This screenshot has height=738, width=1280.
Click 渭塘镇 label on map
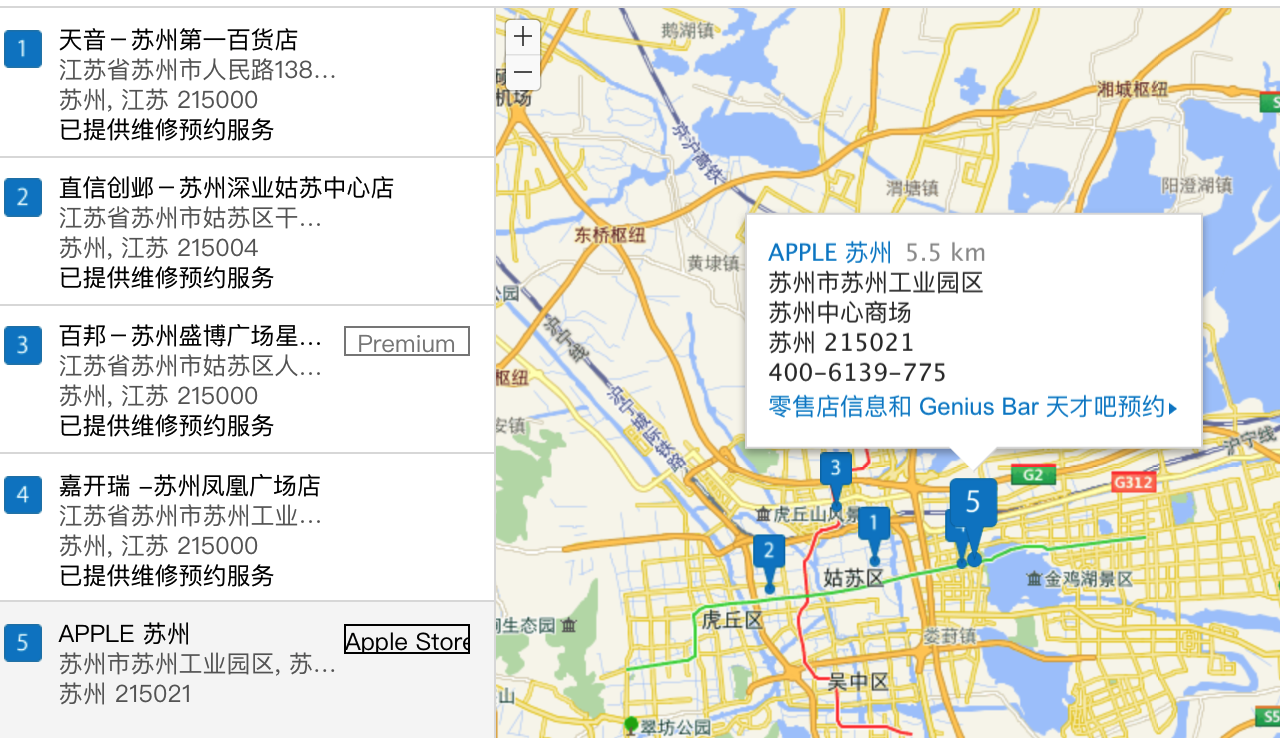coord(912,187)
